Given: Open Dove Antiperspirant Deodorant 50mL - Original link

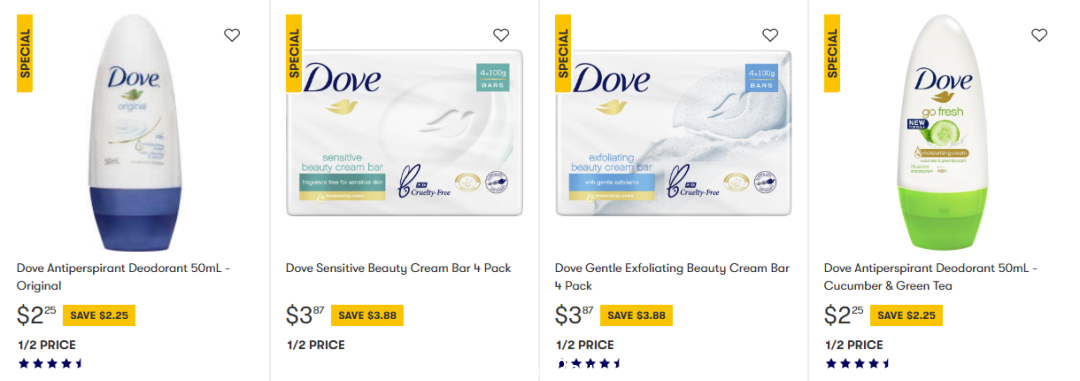Looking at the screenshot, I should (123, 276).
